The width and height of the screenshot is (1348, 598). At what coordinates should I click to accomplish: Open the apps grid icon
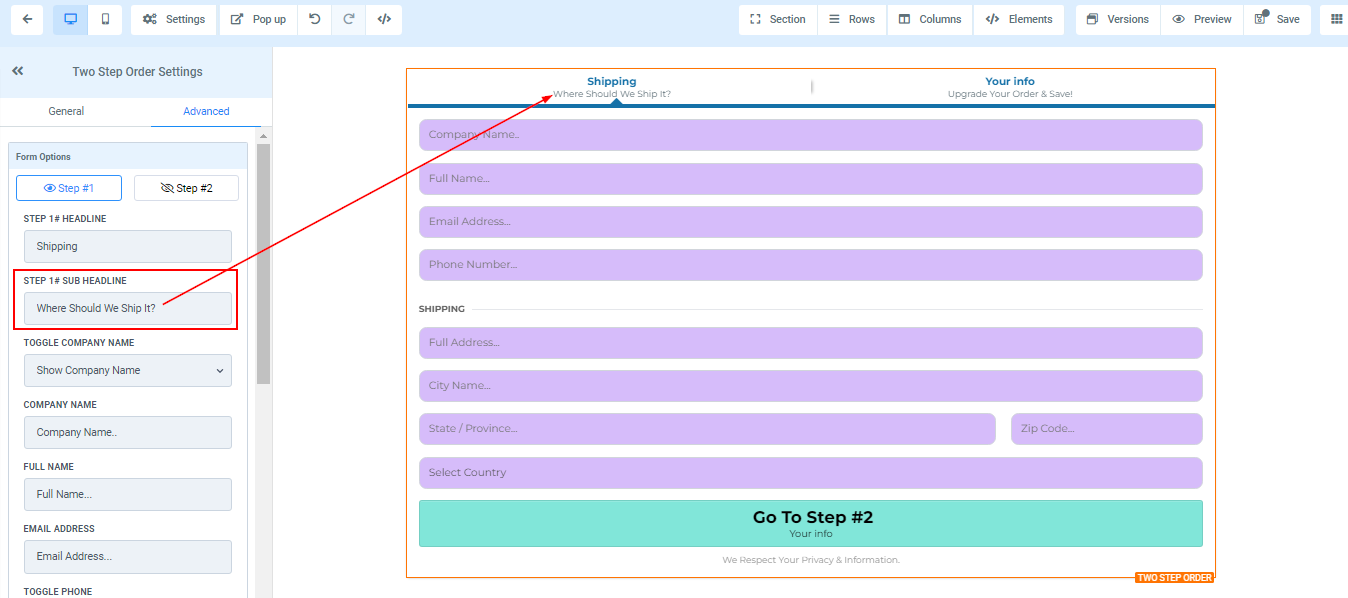[1336, 19]
